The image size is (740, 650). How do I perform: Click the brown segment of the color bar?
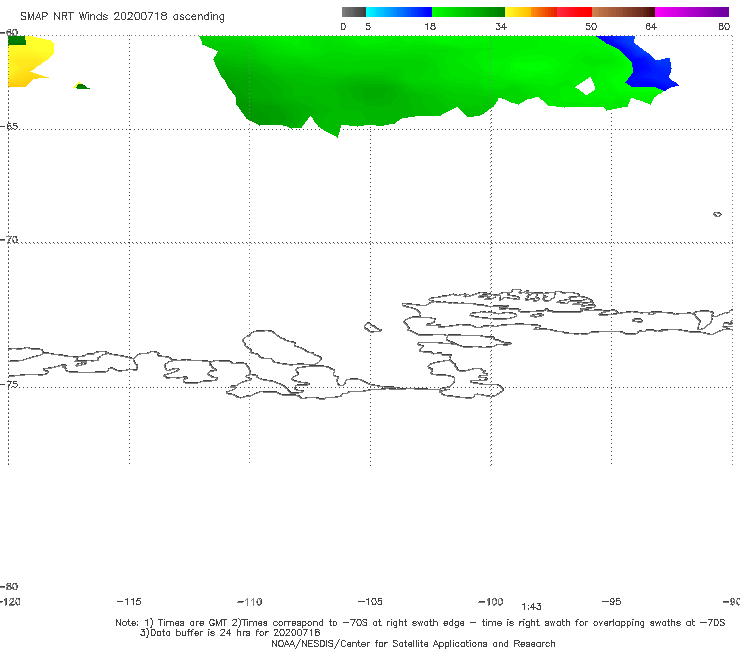pyautogui.click(x=623, y=12)
